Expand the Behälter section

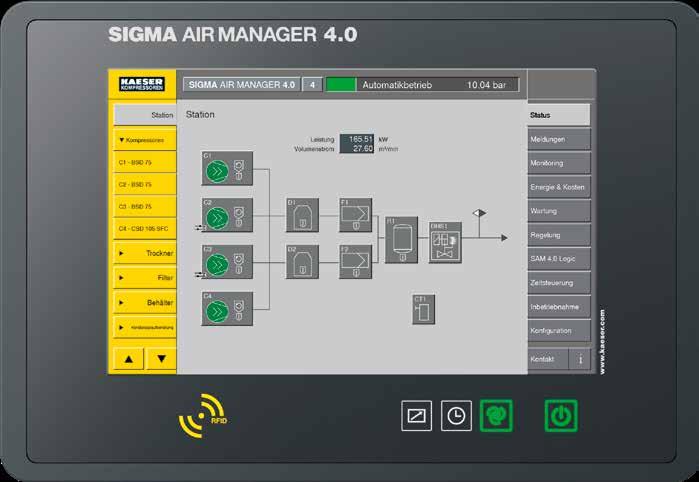tap(145, 303)
